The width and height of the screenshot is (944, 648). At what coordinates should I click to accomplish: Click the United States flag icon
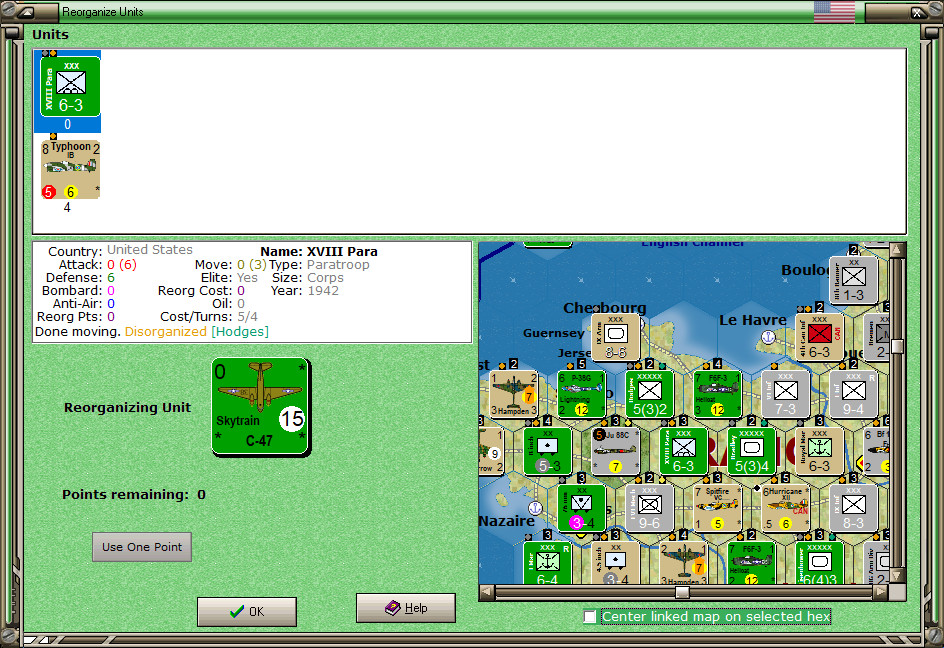click(834, 11)
